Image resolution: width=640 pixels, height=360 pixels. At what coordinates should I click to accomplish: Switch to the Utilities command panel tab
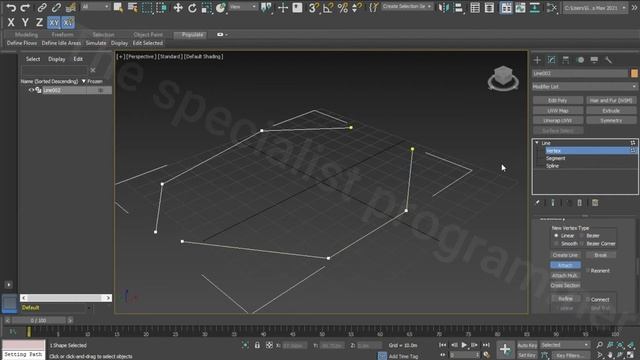coord(609,60)
